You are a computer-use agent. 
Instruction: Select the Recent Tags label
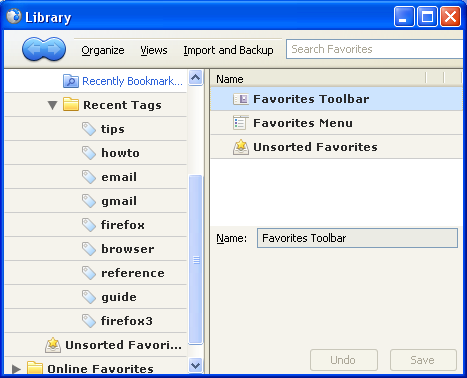pos(122,105)
